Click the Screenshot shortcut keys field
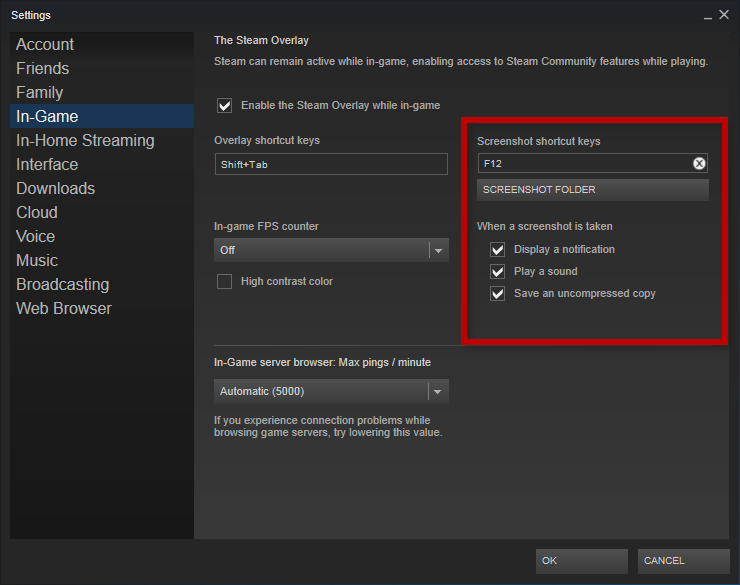 tap(593, 163)
